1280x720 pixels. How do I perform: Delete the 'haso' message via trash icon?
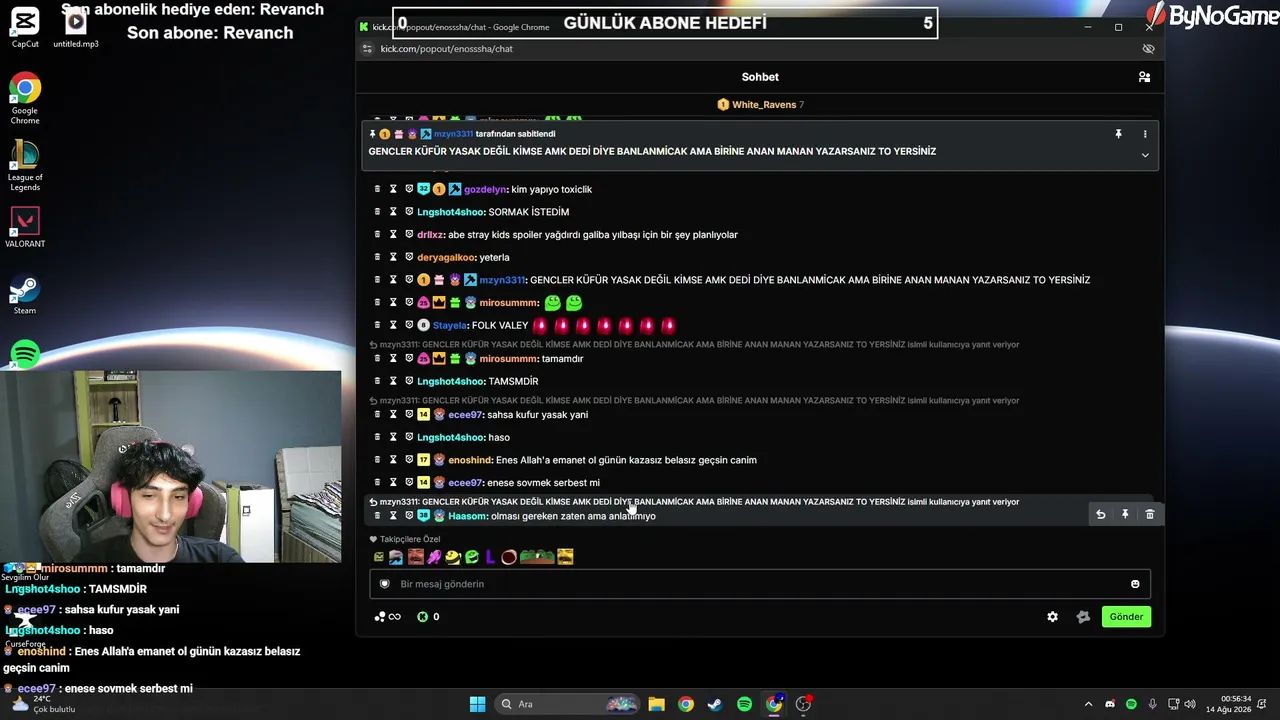coord(378,437)
